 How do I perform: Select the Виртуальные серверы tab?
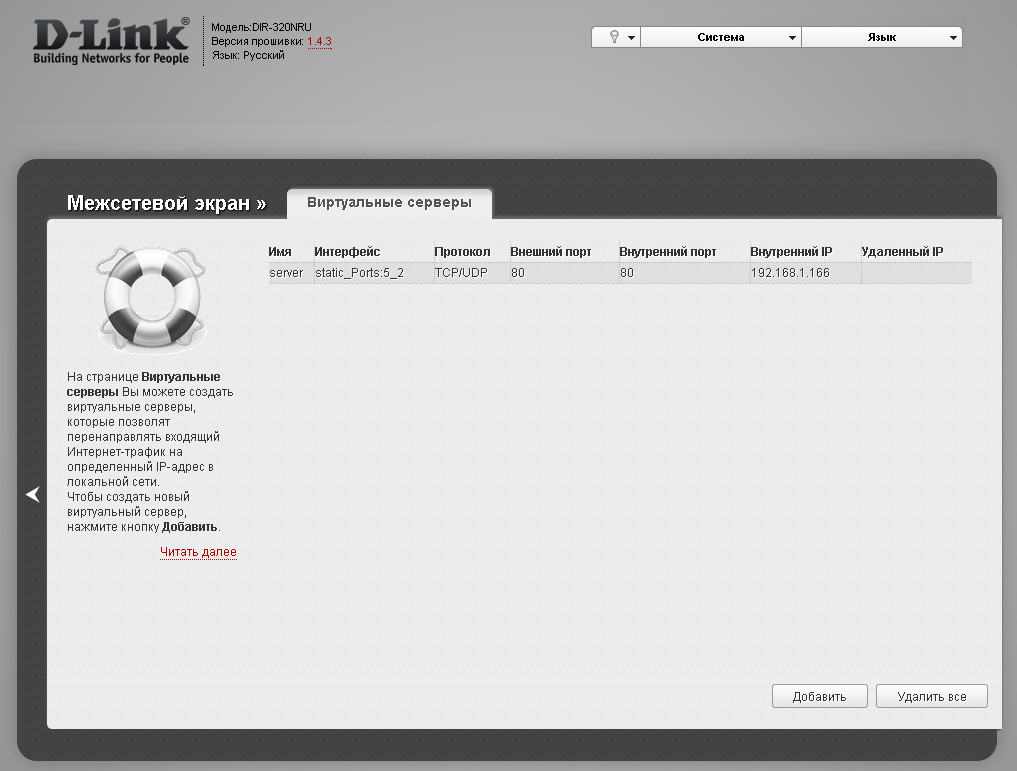coord(389,203)
